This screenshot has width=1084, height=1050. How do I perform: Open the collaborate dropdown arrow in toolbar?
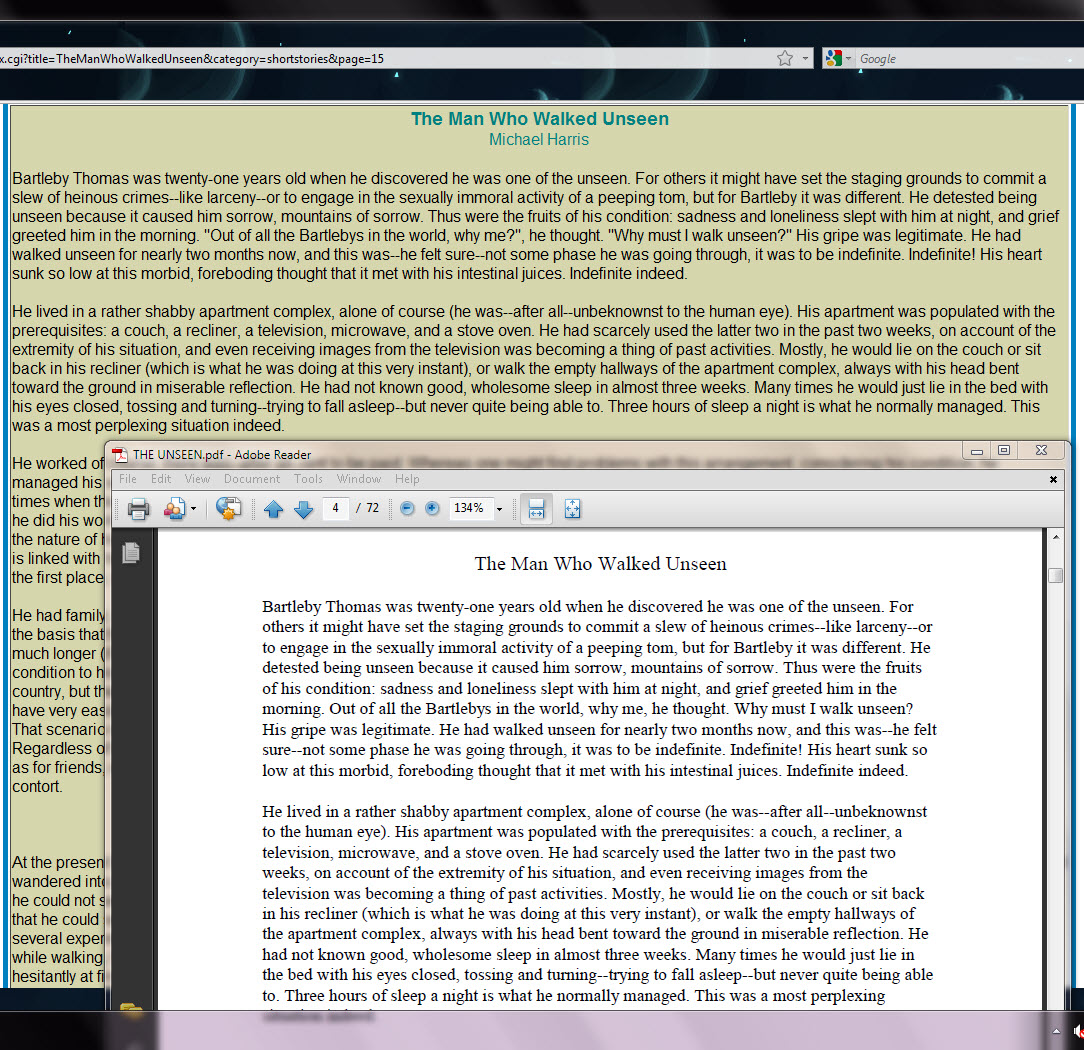194,509
